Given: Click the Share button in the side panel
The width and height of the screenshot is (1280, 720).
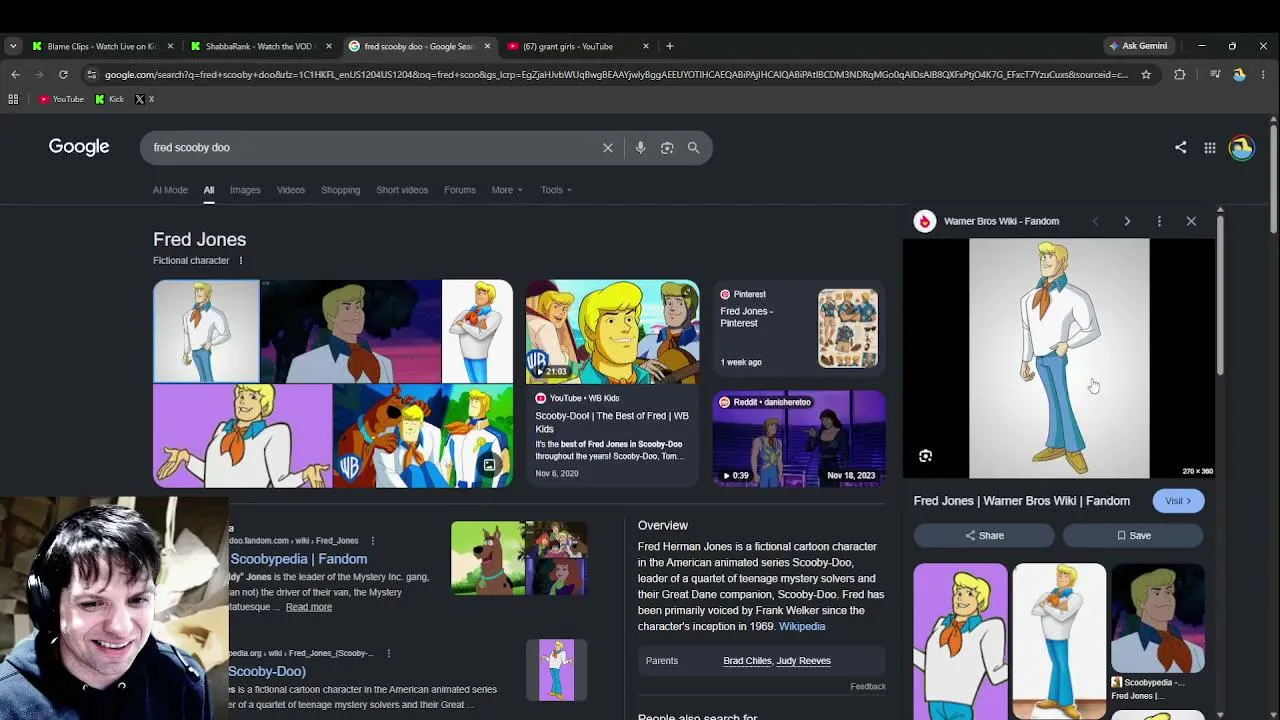Looking at the screenshot, I should (984, 536).
